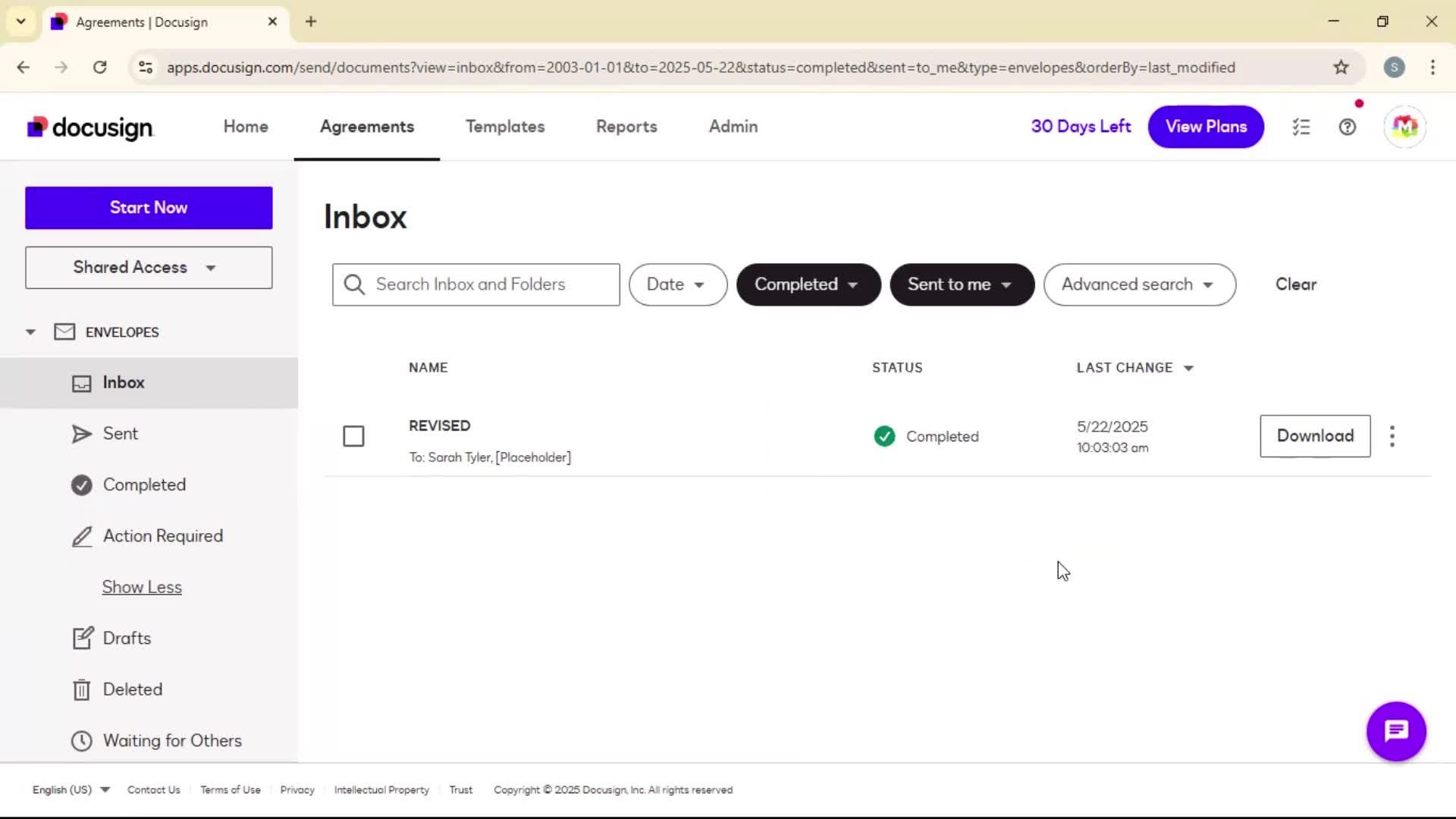
Task: Click the 30 Days Left link
Action: tap(1081, 127)
